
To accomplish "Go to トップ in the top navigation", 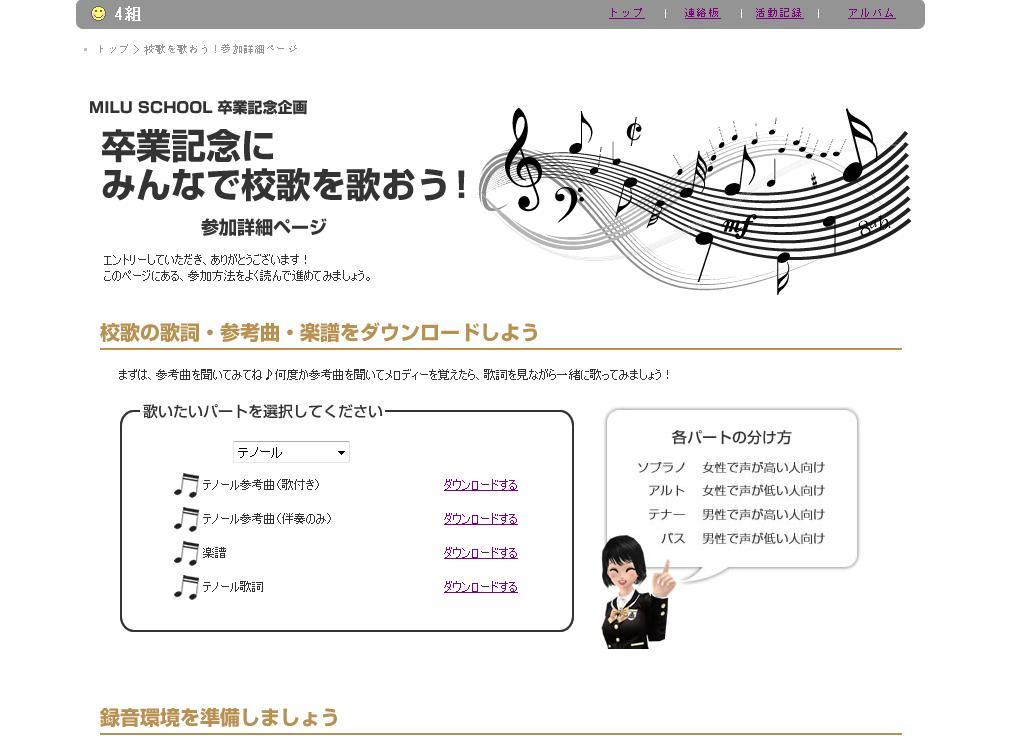I will tap(626, 13).
